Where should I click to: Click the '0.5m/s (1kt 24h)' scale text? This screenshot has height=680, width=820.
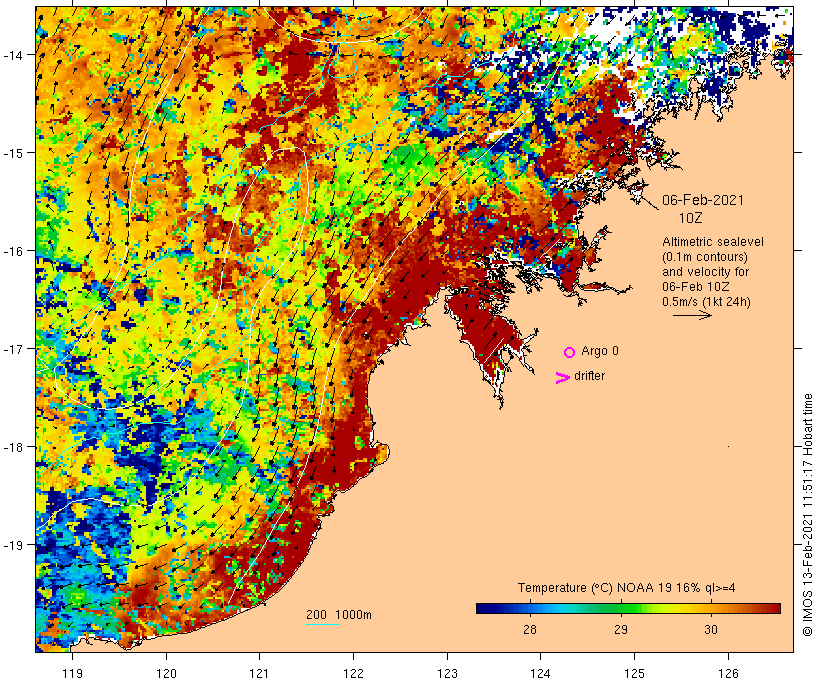[706, 302]
